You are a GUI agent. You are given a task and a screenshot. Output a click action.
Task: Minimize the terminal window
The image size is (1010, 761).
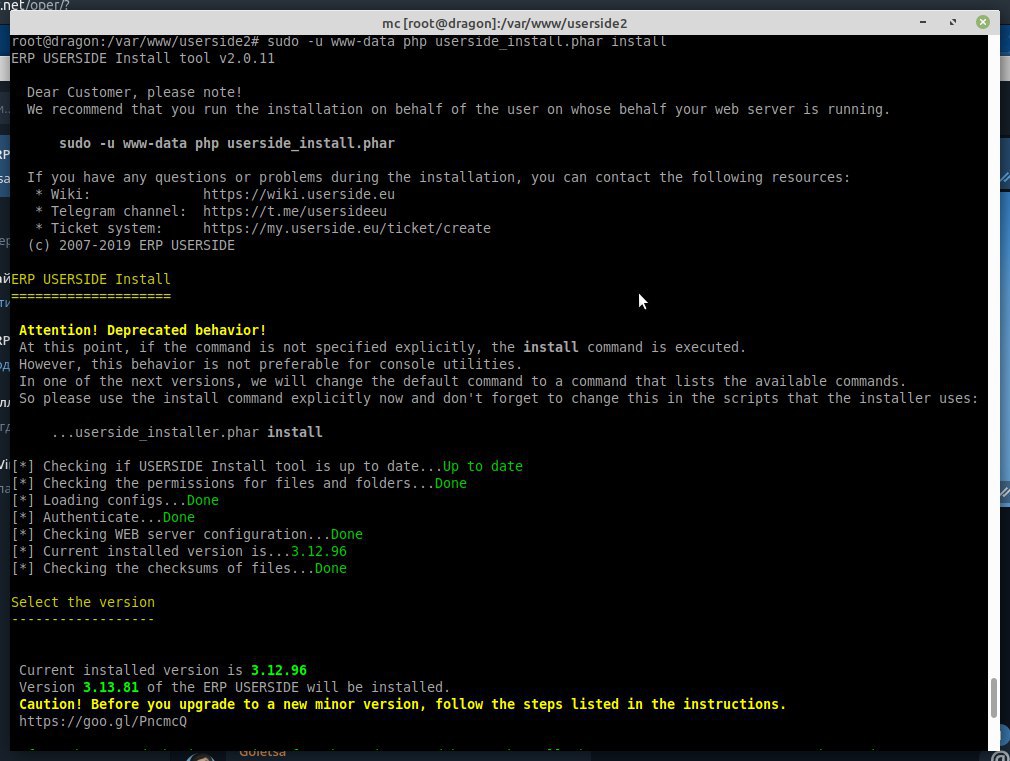(922, 22)
